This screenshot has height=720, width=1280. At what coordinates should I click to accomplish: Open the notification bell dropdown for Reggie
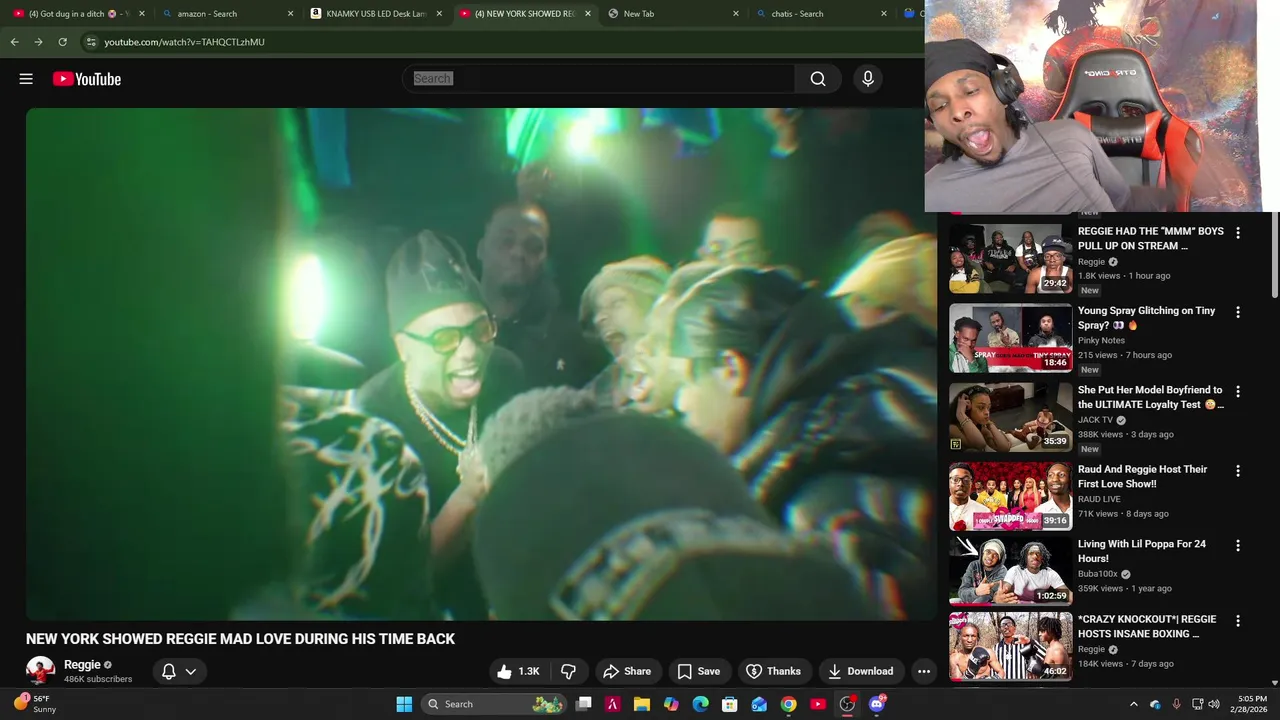(x=179, y=671)
